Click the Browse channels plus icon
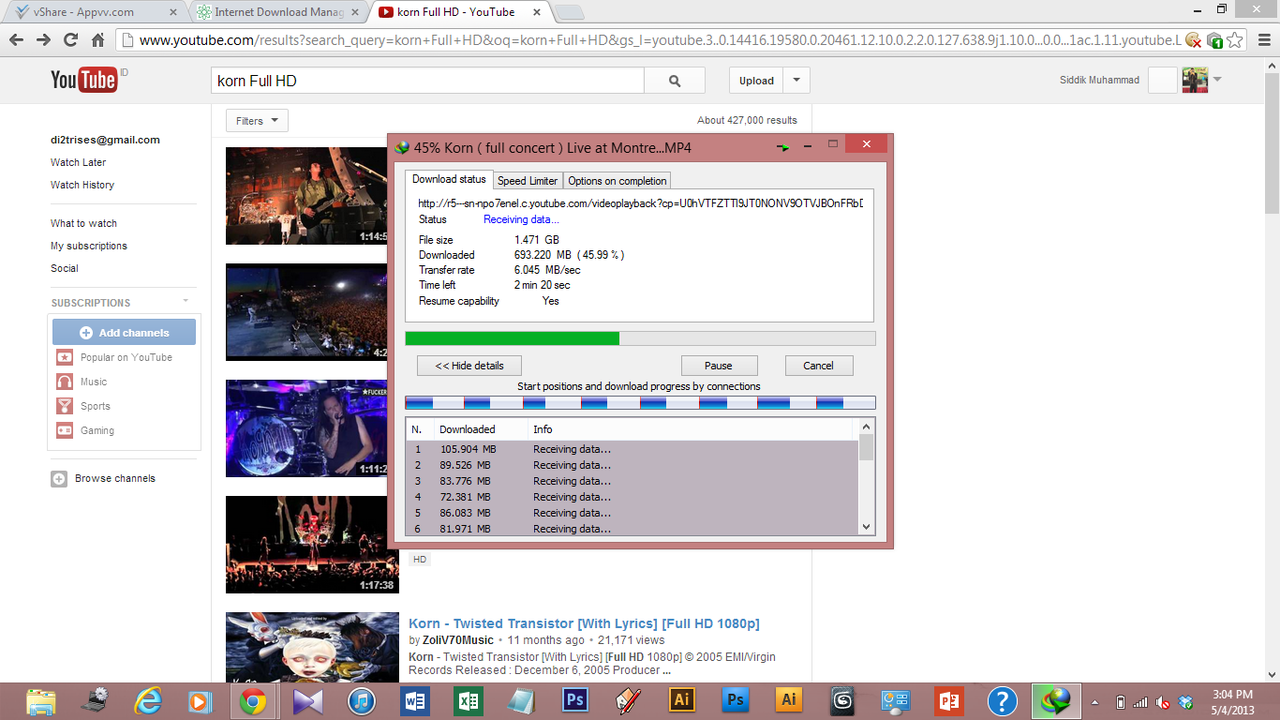 click(x=59, y=479)
